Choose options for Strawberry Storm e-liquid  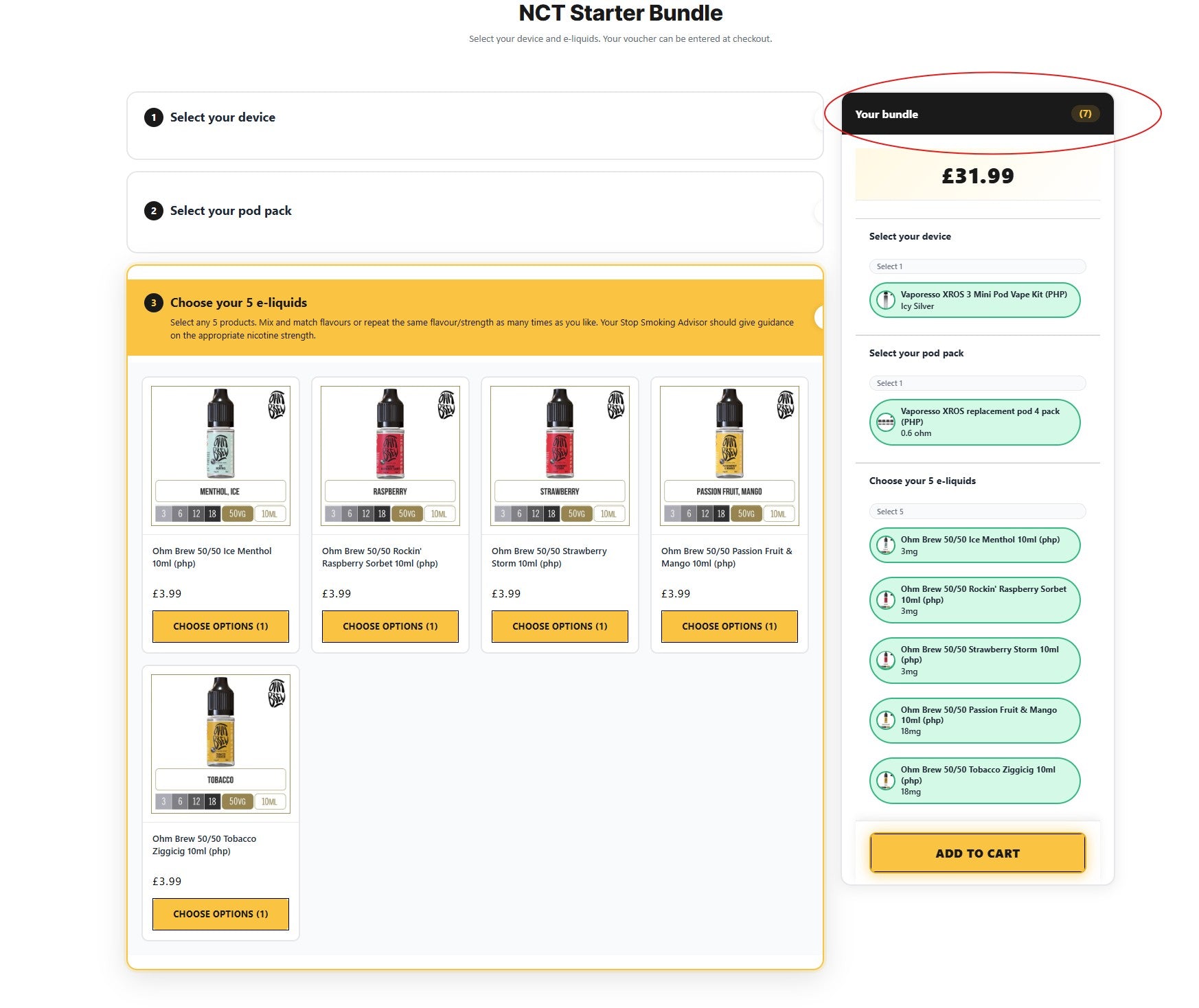560,626
